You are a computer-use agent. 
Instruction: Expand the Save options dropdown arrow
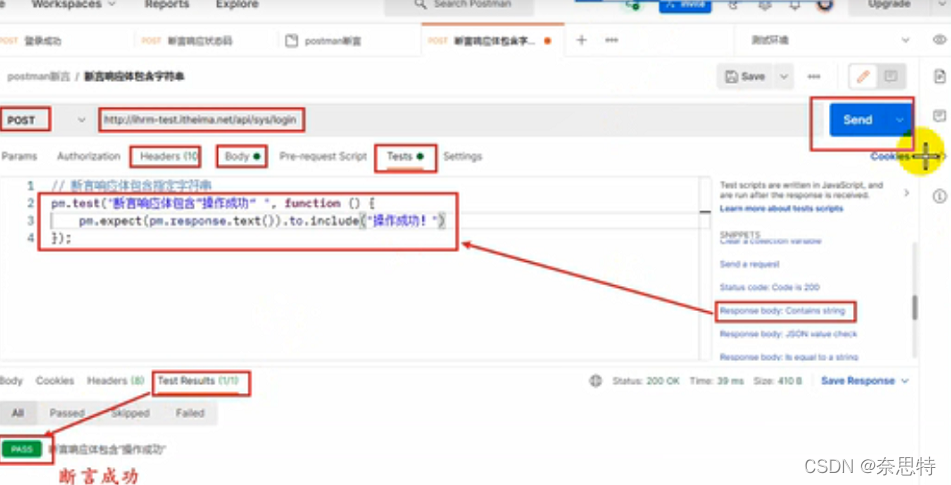pos(784,76)
